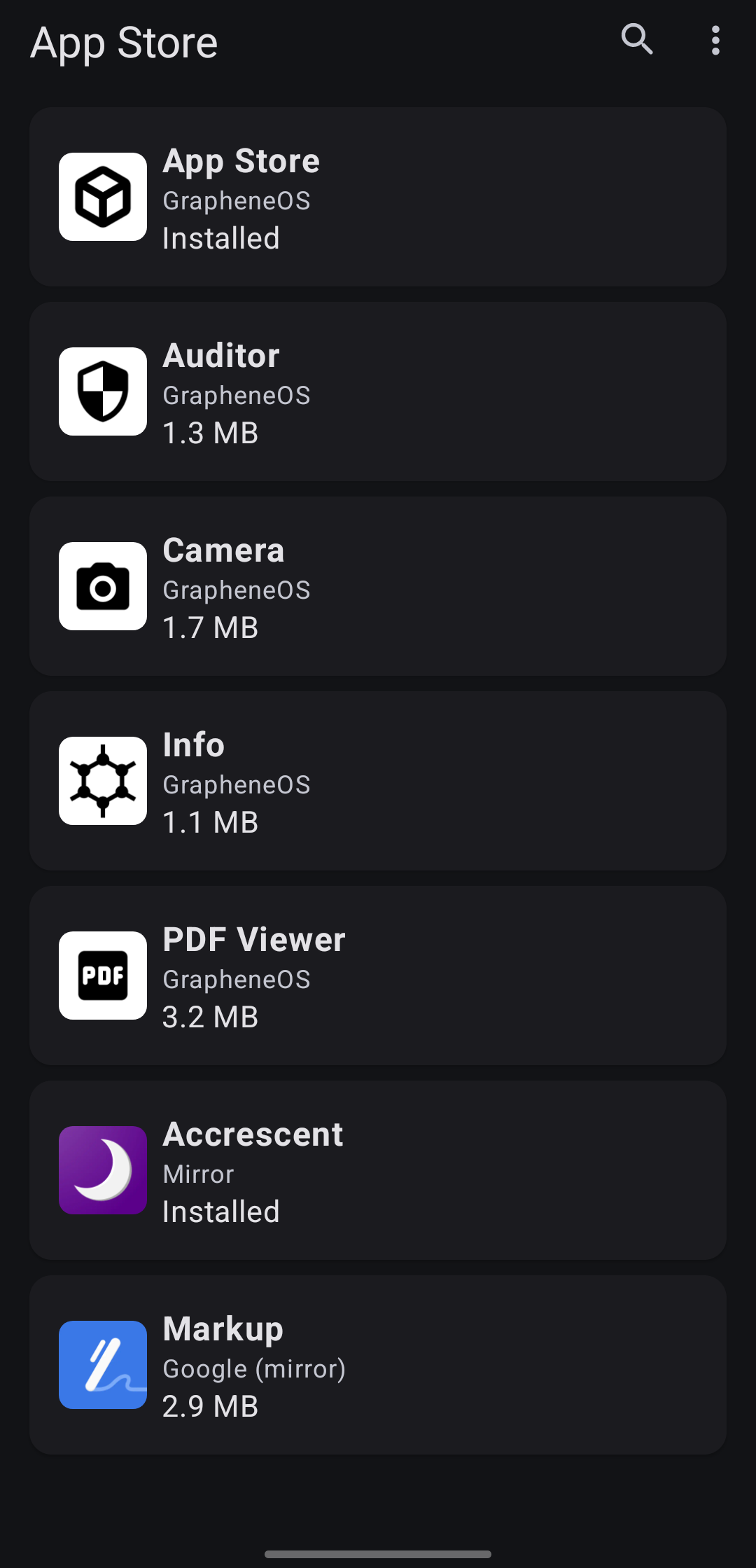Tap the PDF Viewer icon
Image resolution: width=756 pixels, height=1568 pixels.
tap(103, 976)
